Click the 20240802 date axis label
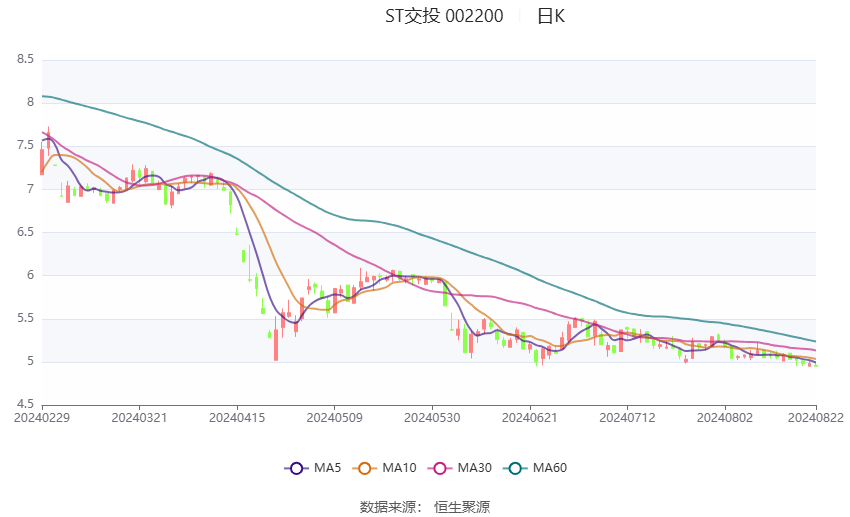The width and height of the screenshot is (850, 517). [x=725, y=417]
